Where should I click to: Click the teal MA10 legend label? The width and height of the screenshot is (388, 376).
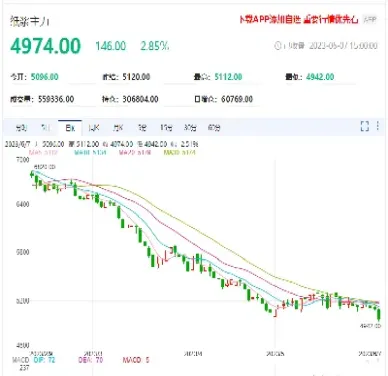90,153
